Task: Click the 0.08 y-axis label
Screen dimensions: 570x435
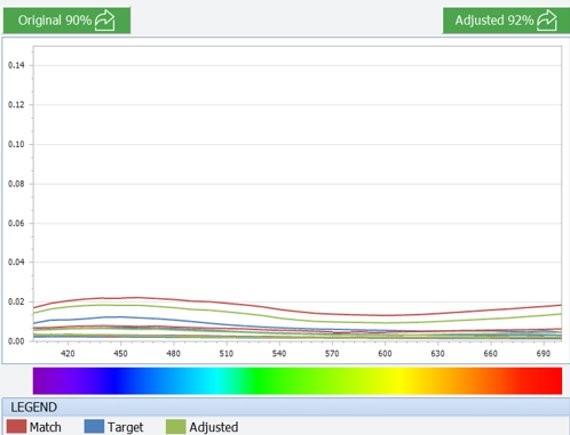Action: tap(16, 184)
